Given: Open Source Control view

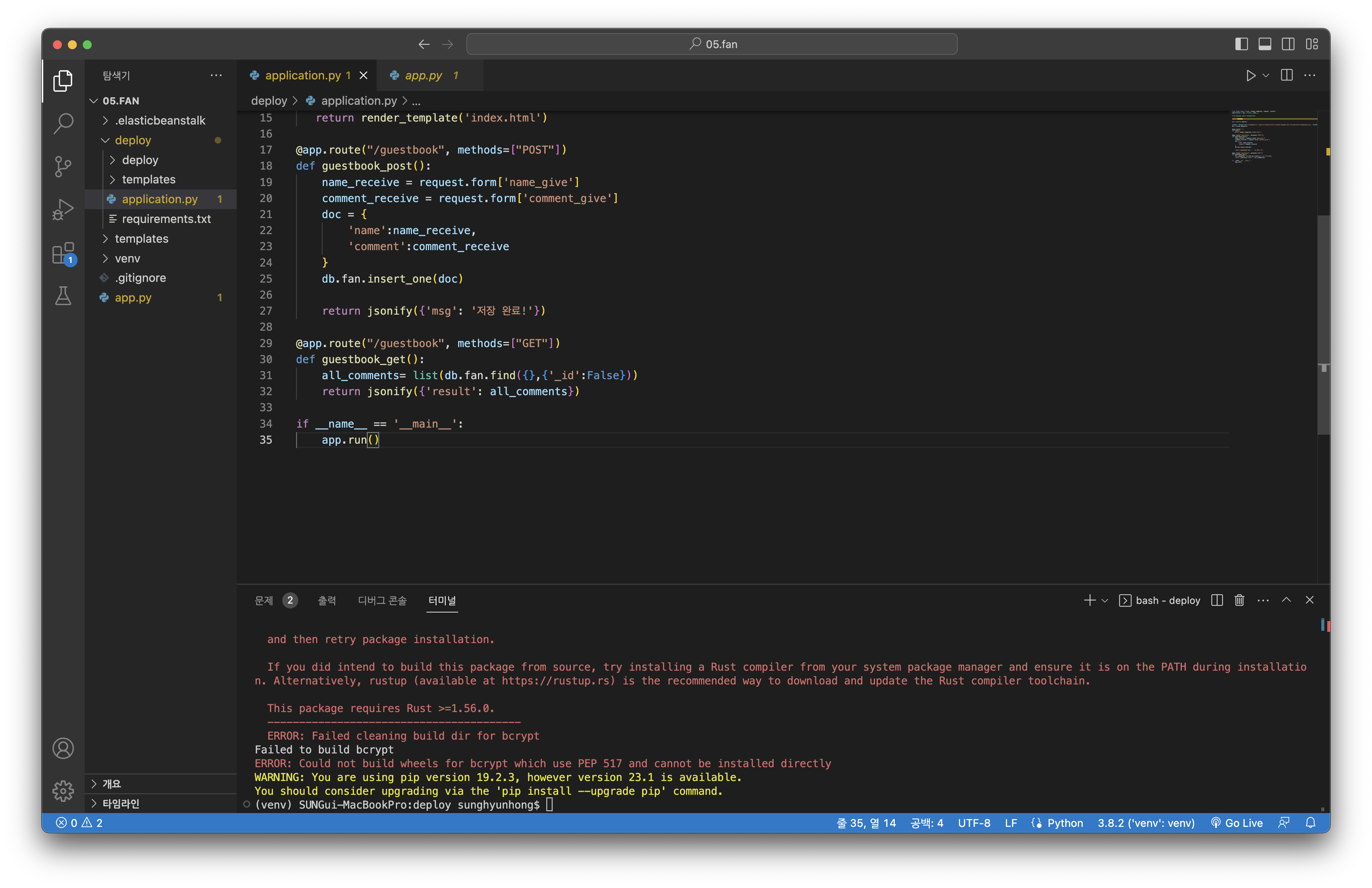Looking at the screenshot, I should 63,167.
